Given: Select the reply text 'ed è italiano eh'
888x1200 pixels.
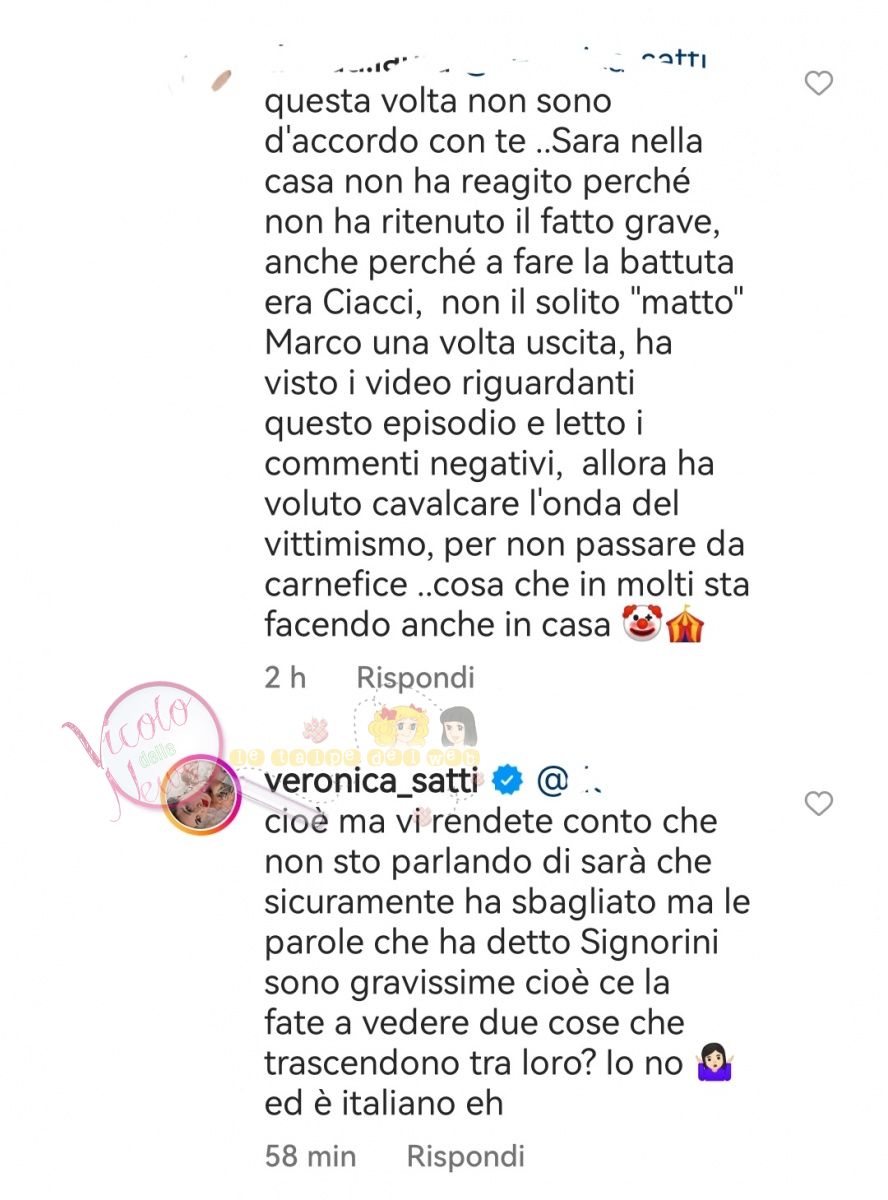Looking at the screenshot, I should 383,1103.
